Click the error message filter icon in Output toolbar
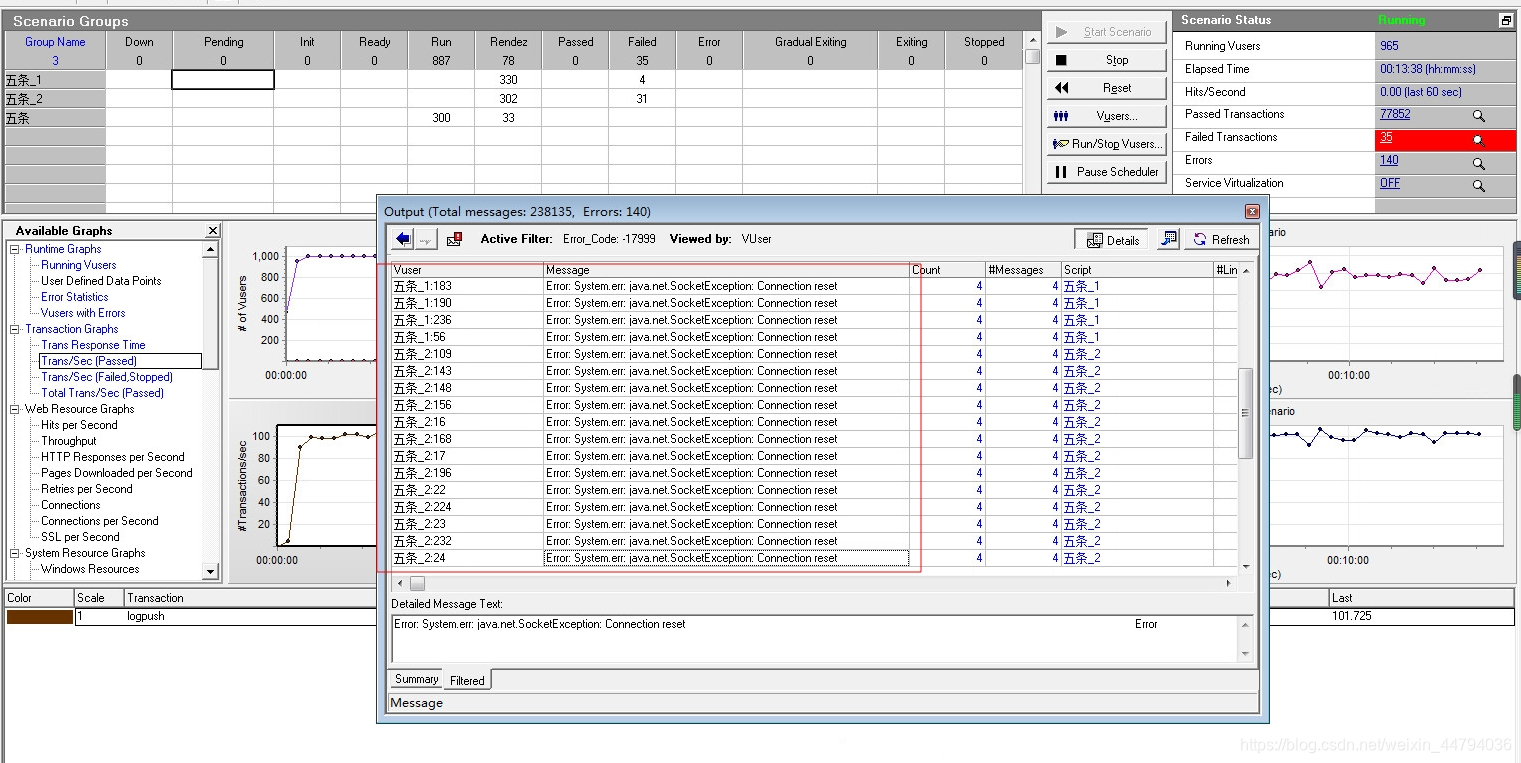This screenshot has height=763, width=1521. [x=454, y=239]
